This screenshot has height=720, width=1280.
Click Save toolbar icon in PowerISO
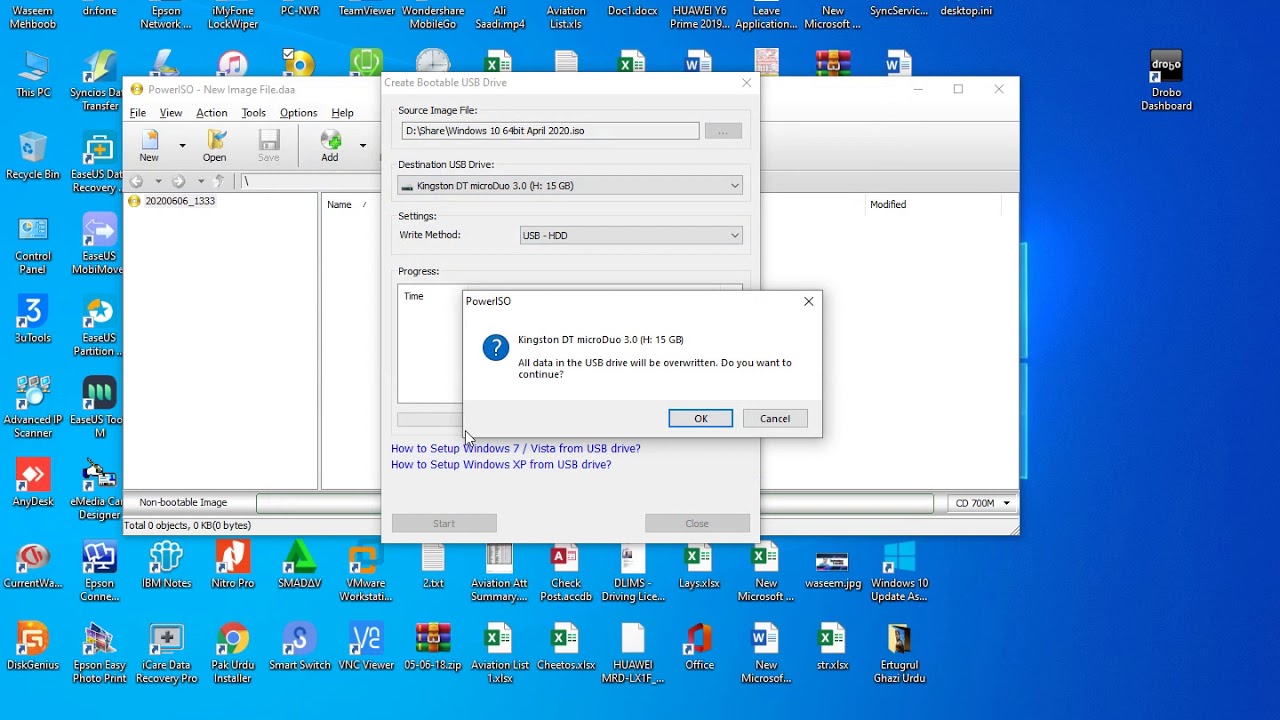coord(269,146)
